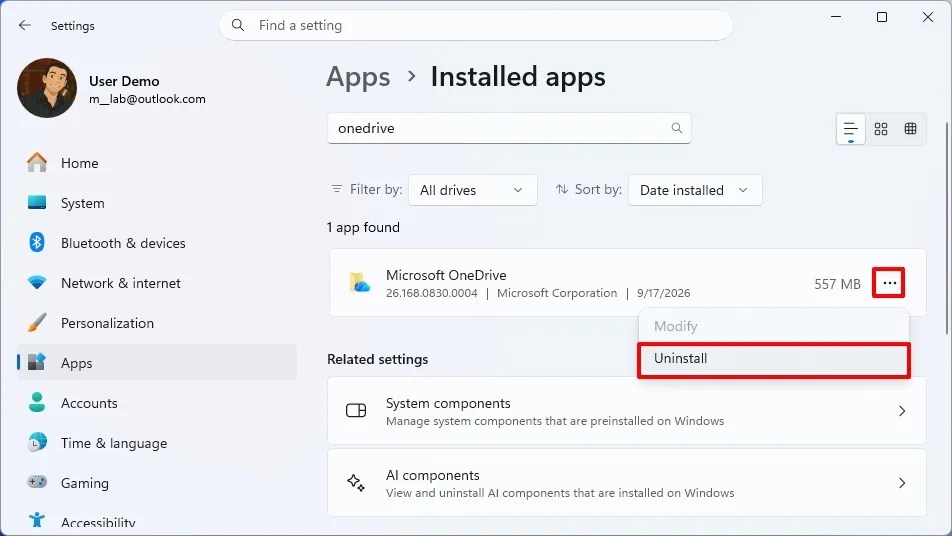Maximize the Settings window
The height and width of the screenshot is (536, 952).
882,17
